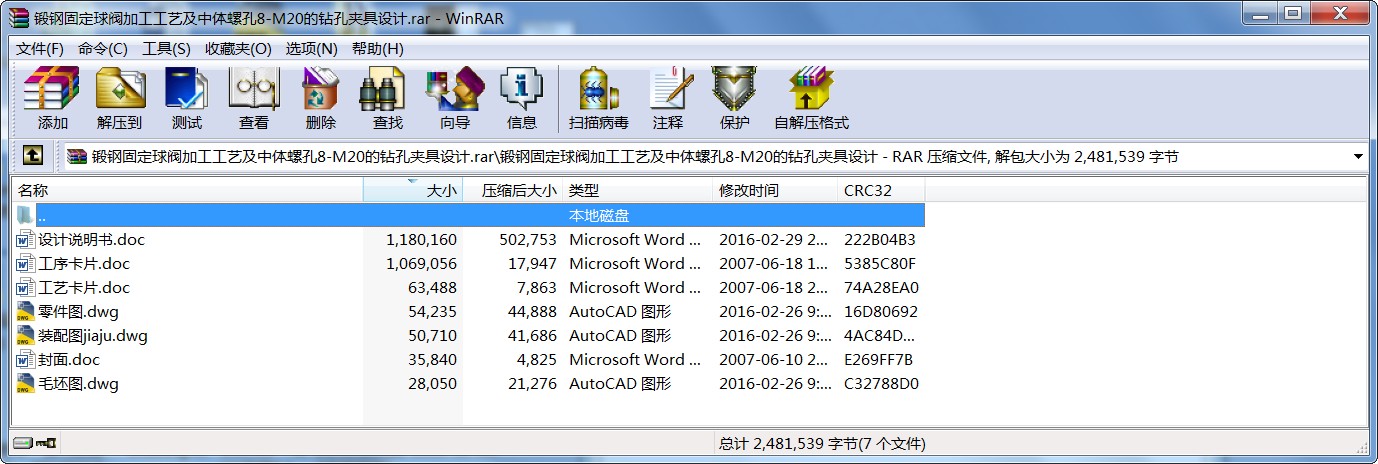Select the '..' parent folder row
This screenshot has width=1378, height=464.
pos(469,215)
